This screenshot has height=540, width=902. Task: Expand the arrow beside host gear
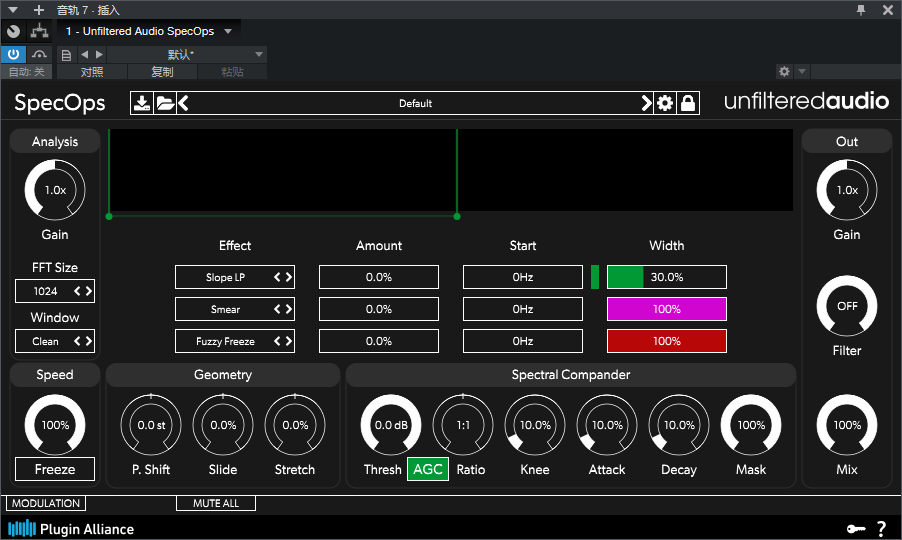click(802, 71)
